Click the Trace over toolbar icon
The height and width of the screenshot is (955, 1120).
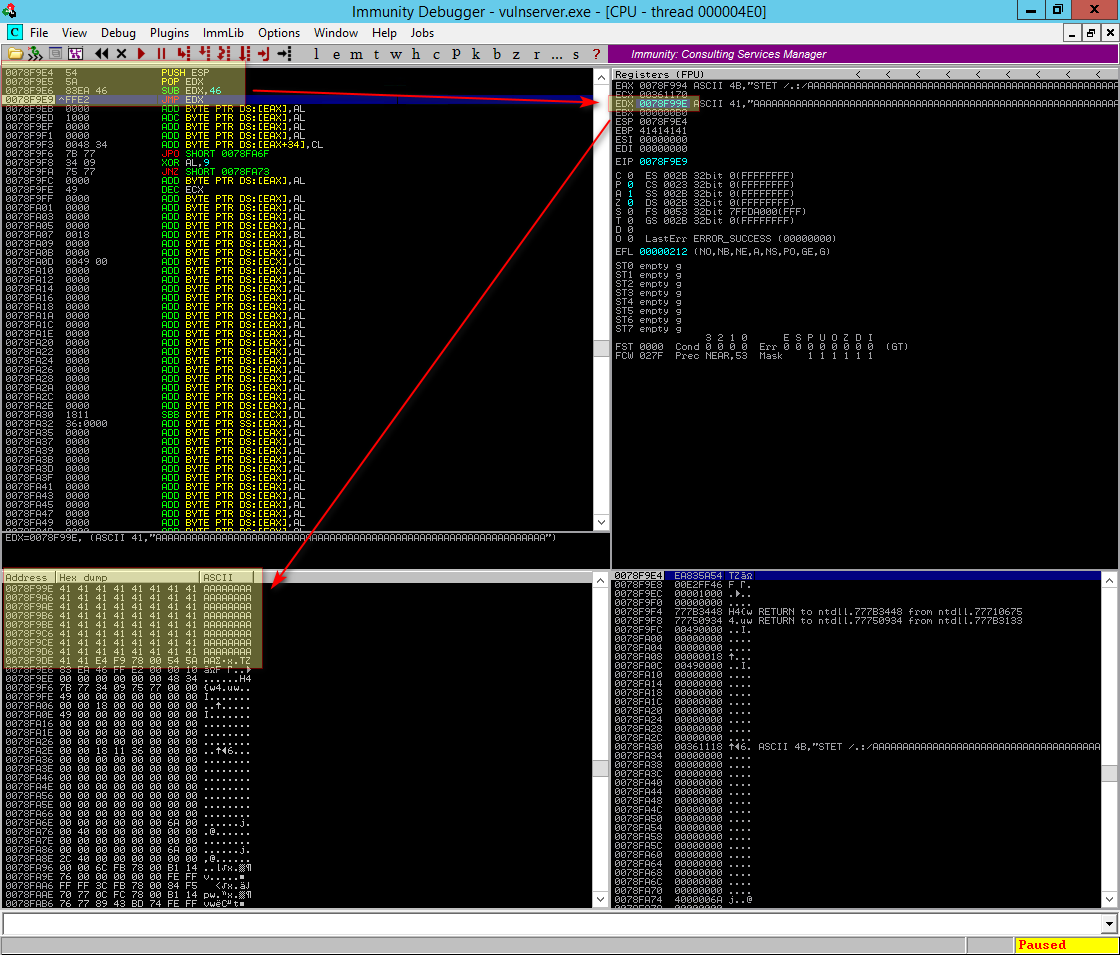click(245, 54)
